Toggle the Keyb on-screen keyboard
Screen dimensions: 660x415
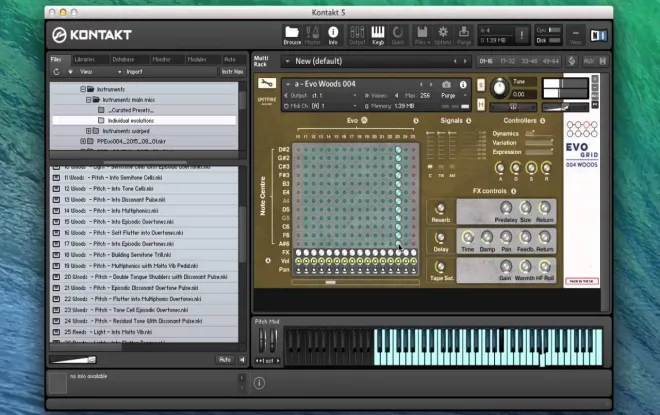[x=378, y=35]
